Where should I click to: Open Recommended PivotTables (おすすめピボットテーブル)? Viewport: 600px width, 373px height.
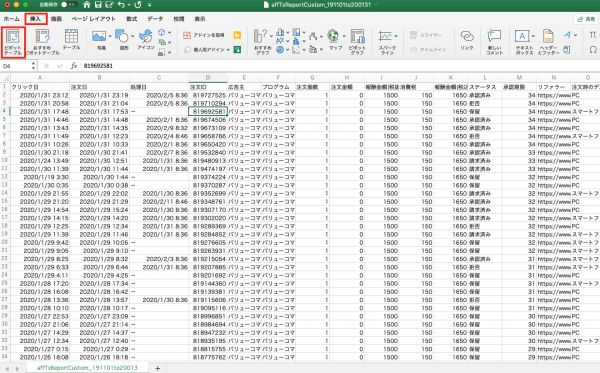42,42
